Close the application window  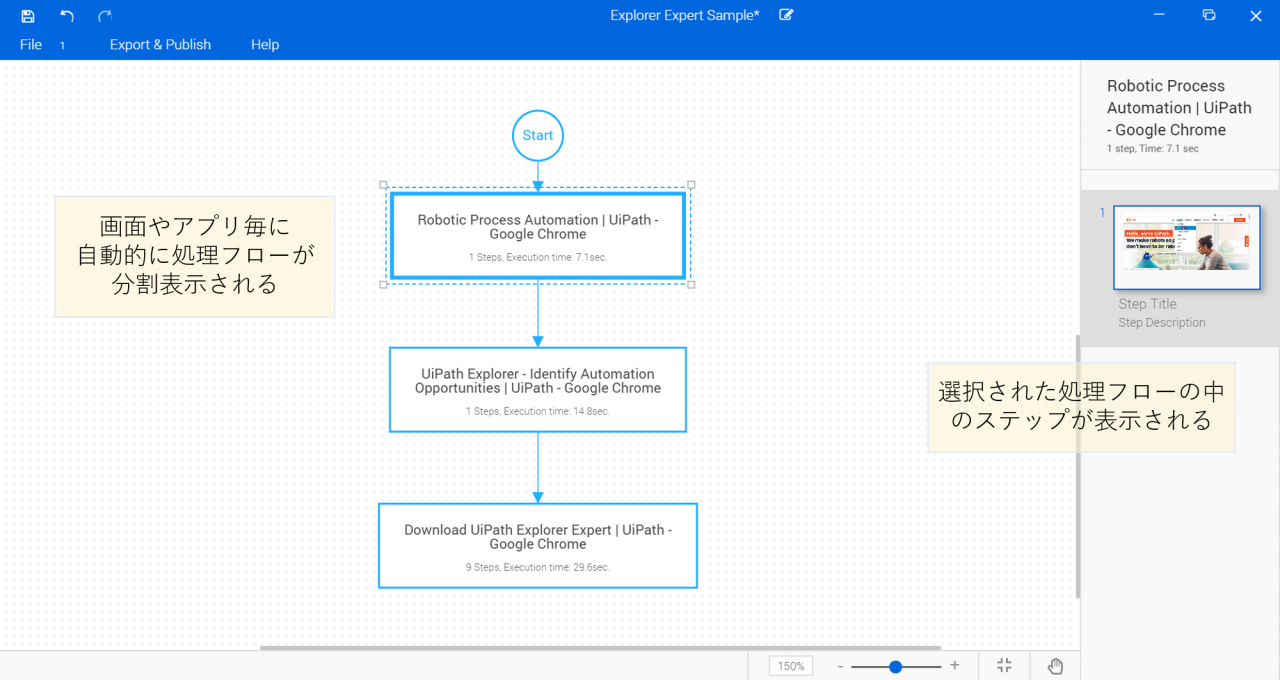1256,15
